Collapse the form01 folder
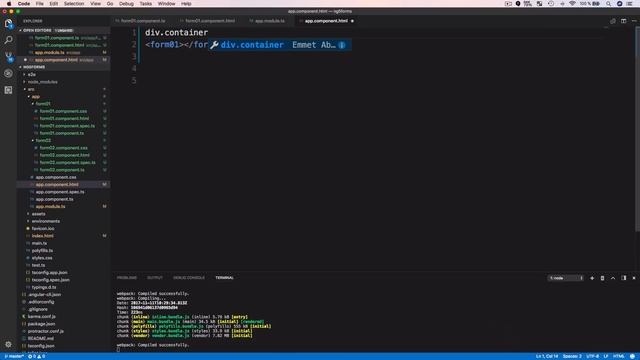 pyautogui.click(x=43, y=104)
